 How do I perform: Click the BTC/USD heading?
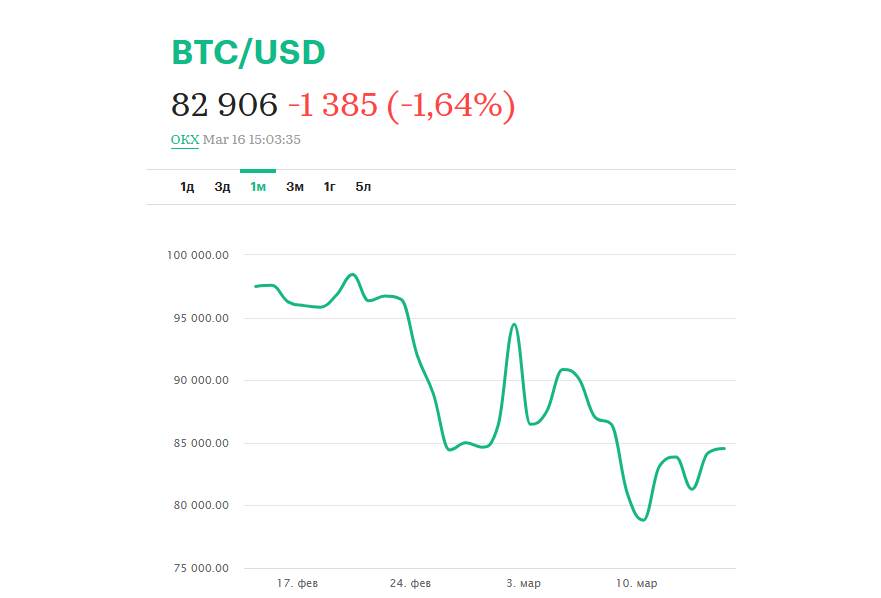pyautogui.click(x=248, y=53)
